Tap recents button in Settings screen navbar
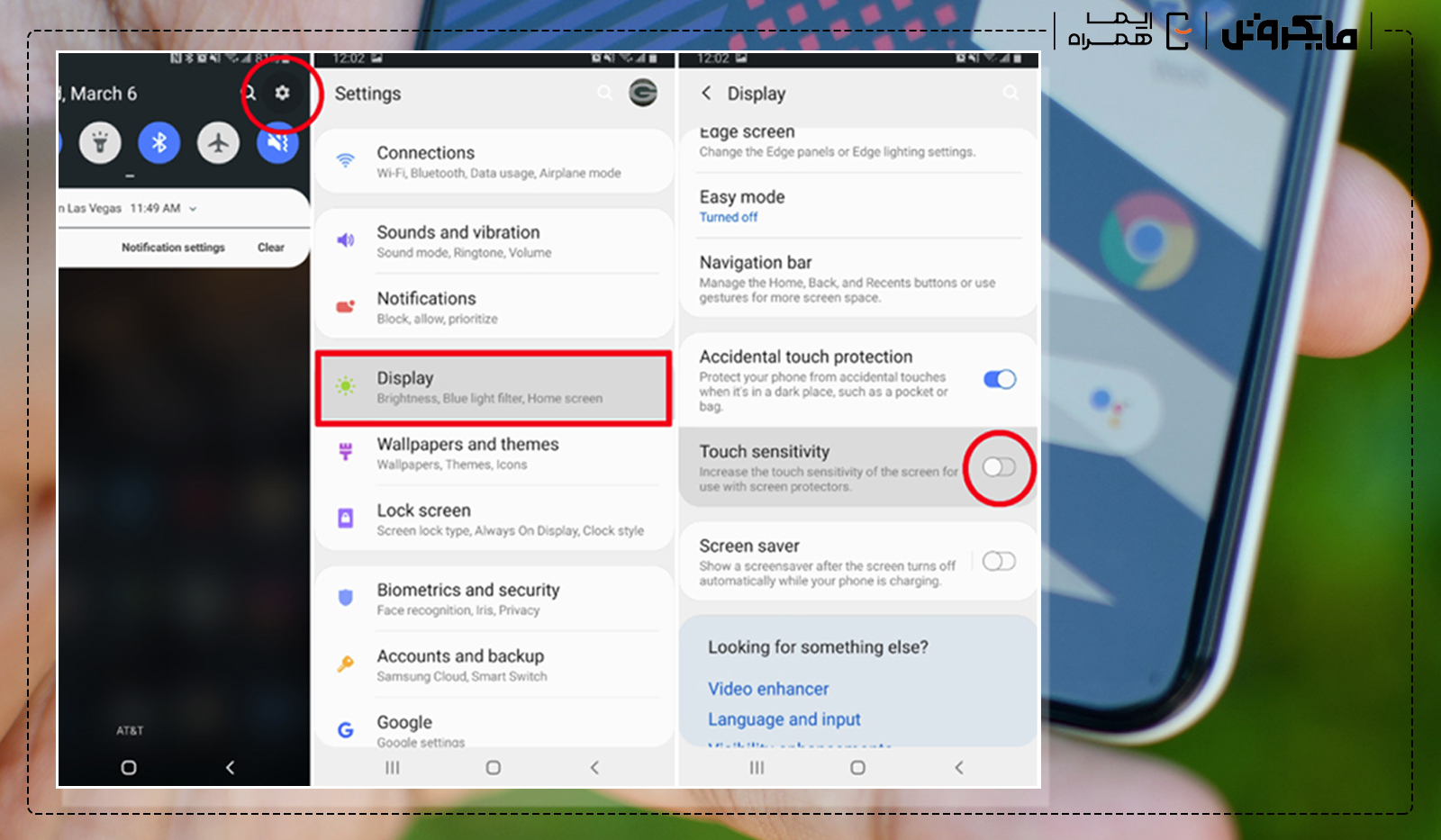 tap(393, 768)
